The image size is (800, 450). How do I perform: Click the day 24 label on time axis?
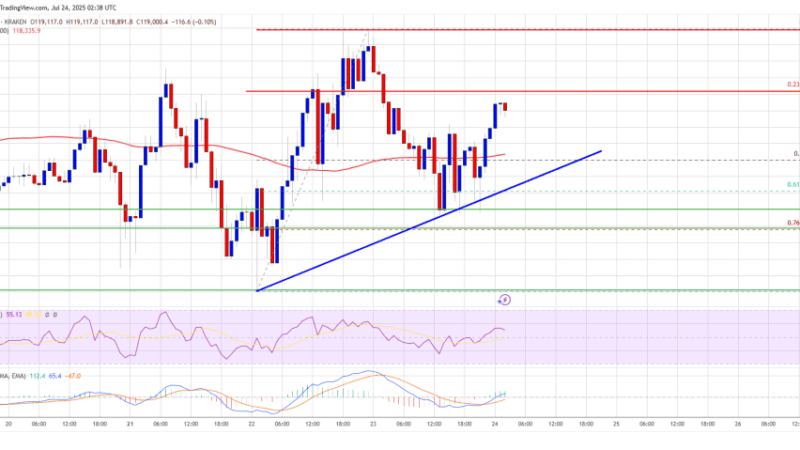click(x=494, y=424)
